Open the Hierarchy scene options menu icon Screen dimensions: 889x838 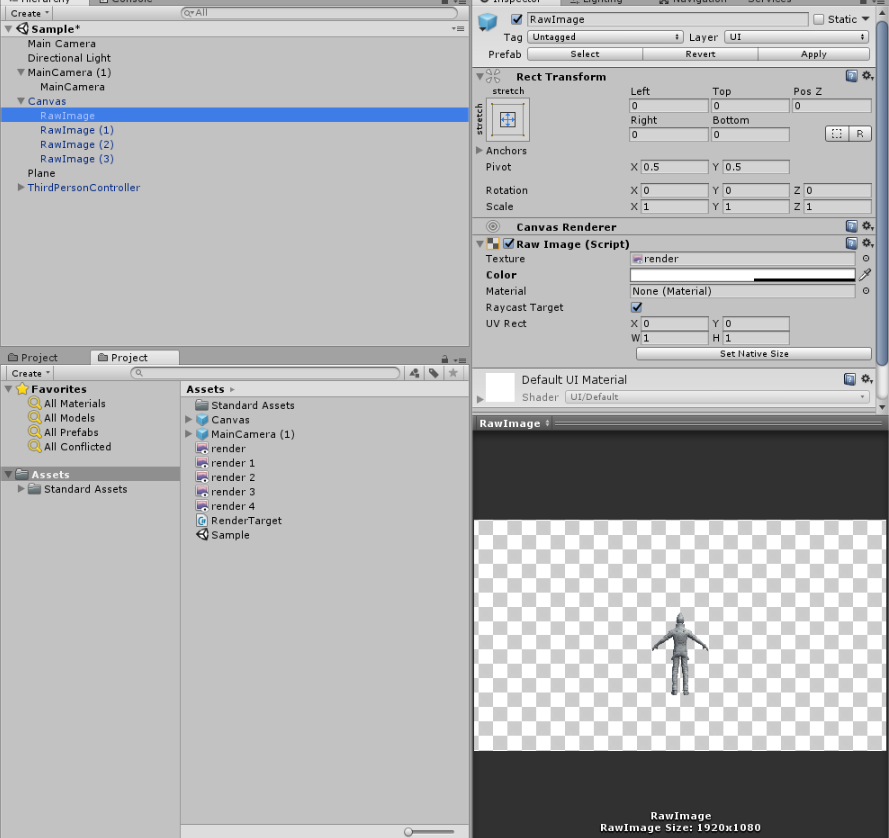tap(458, 28)
